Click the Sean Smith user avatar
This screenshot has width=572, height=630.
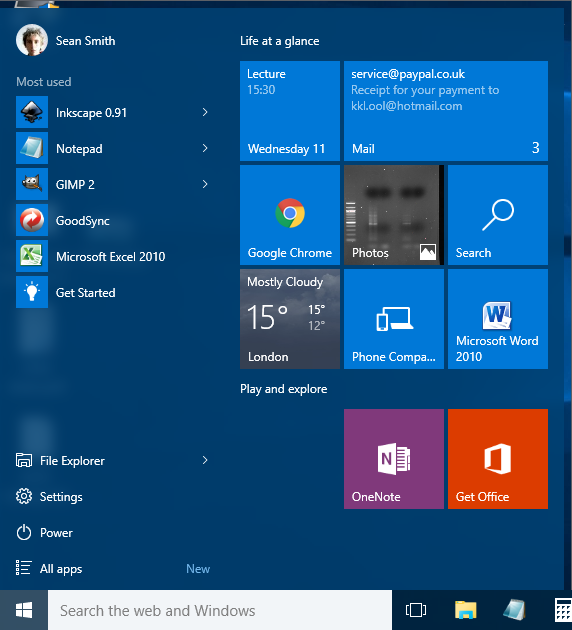(x=32, y=40)
